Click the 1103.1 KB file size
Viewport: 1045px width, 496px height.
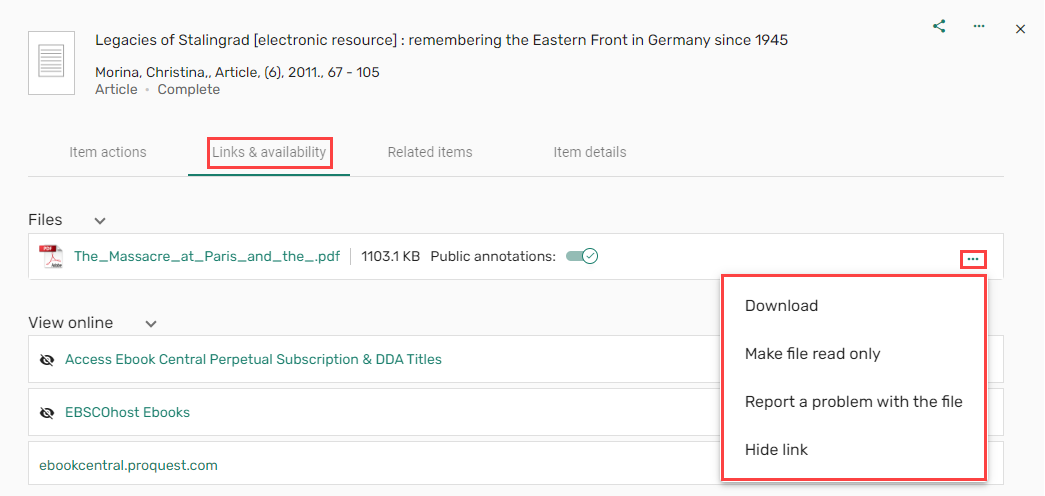click(x=391, y=256)
